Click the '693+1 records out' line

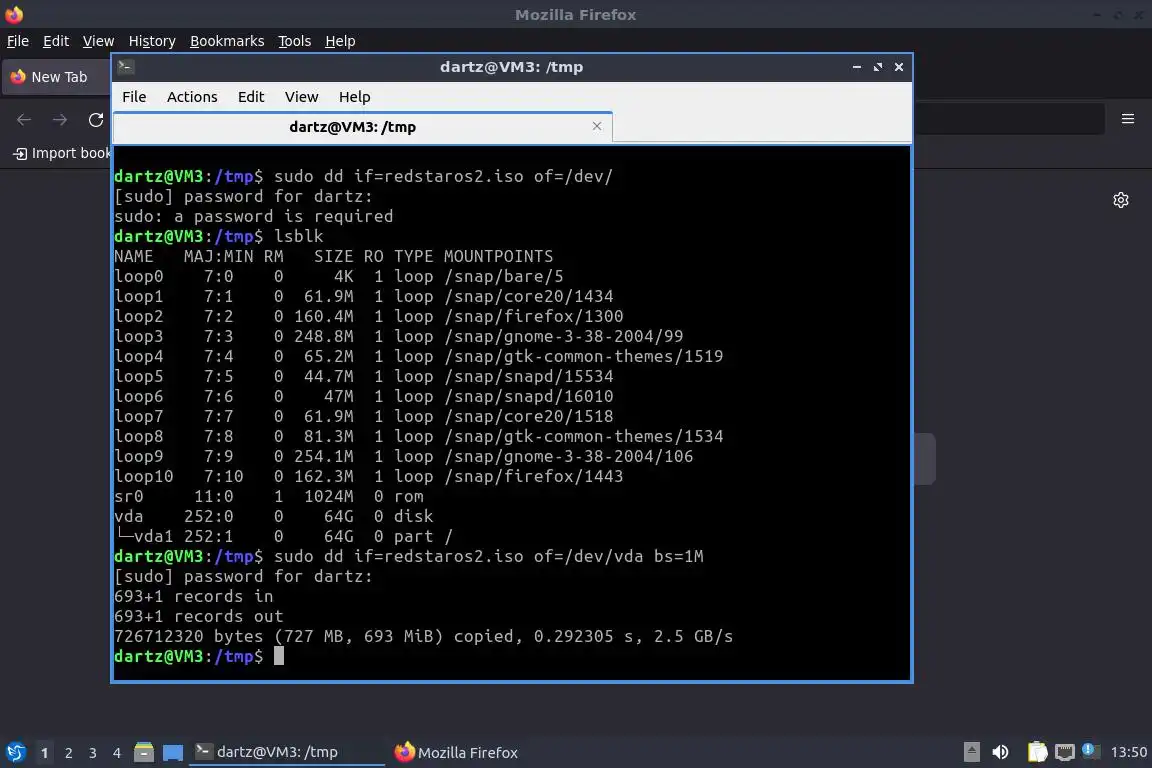(198, 616)
